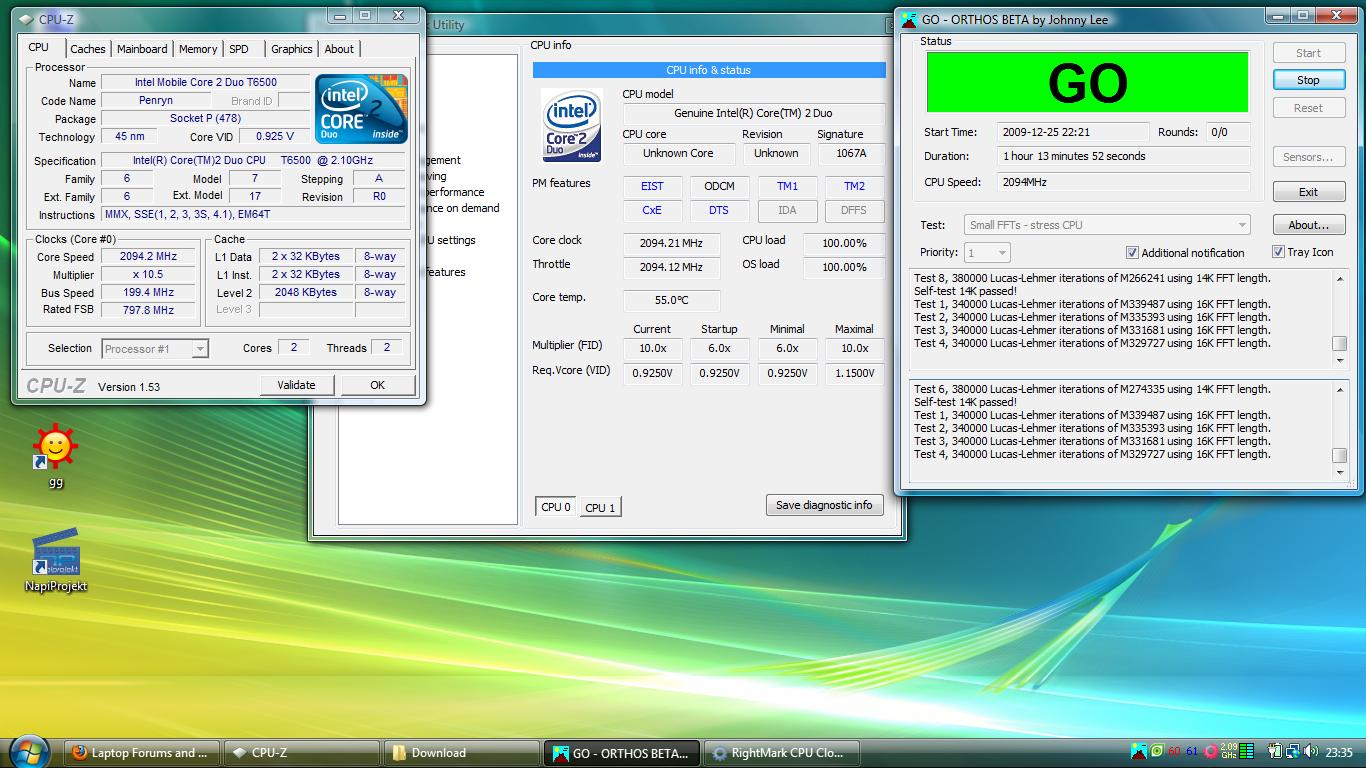The image size is (1366, 768).
Task: Open the Memory tab in CPU-Z
Action: pyautogui.click(x=198, y=49)
